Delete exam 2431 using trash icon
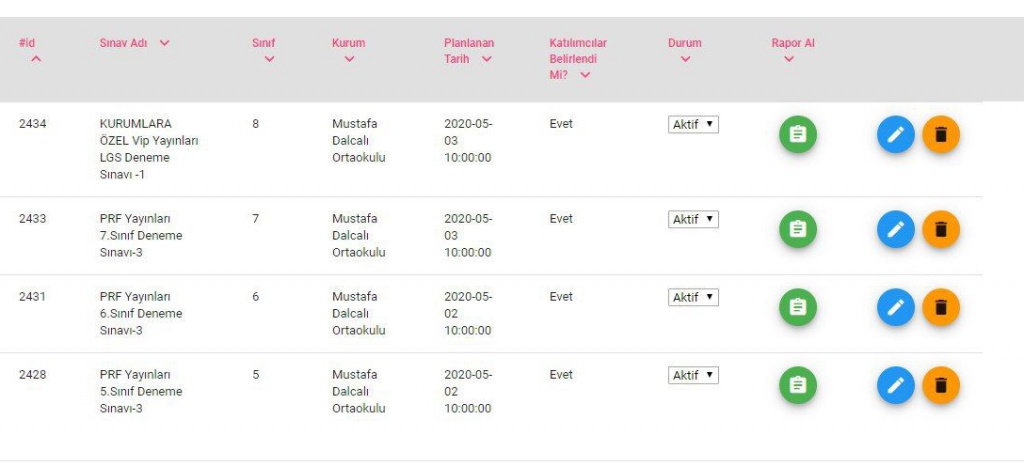 click(941, 307)
